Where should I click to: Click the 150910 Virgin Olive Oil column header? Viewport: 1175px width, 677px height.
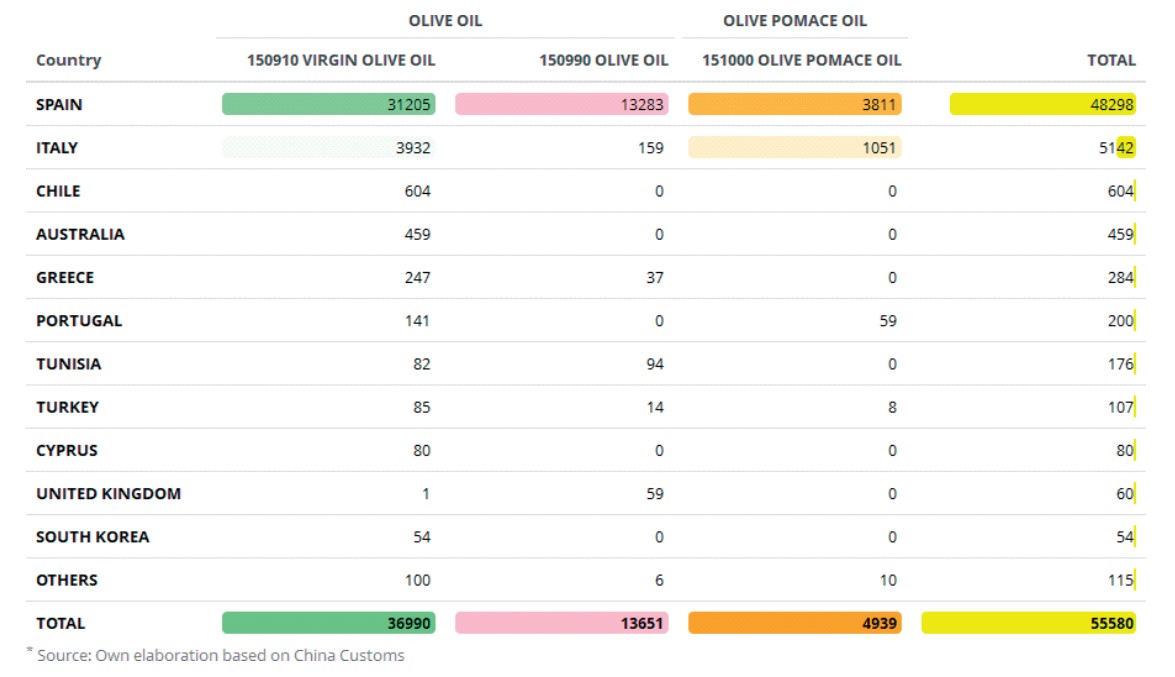[x=341, y=60]
